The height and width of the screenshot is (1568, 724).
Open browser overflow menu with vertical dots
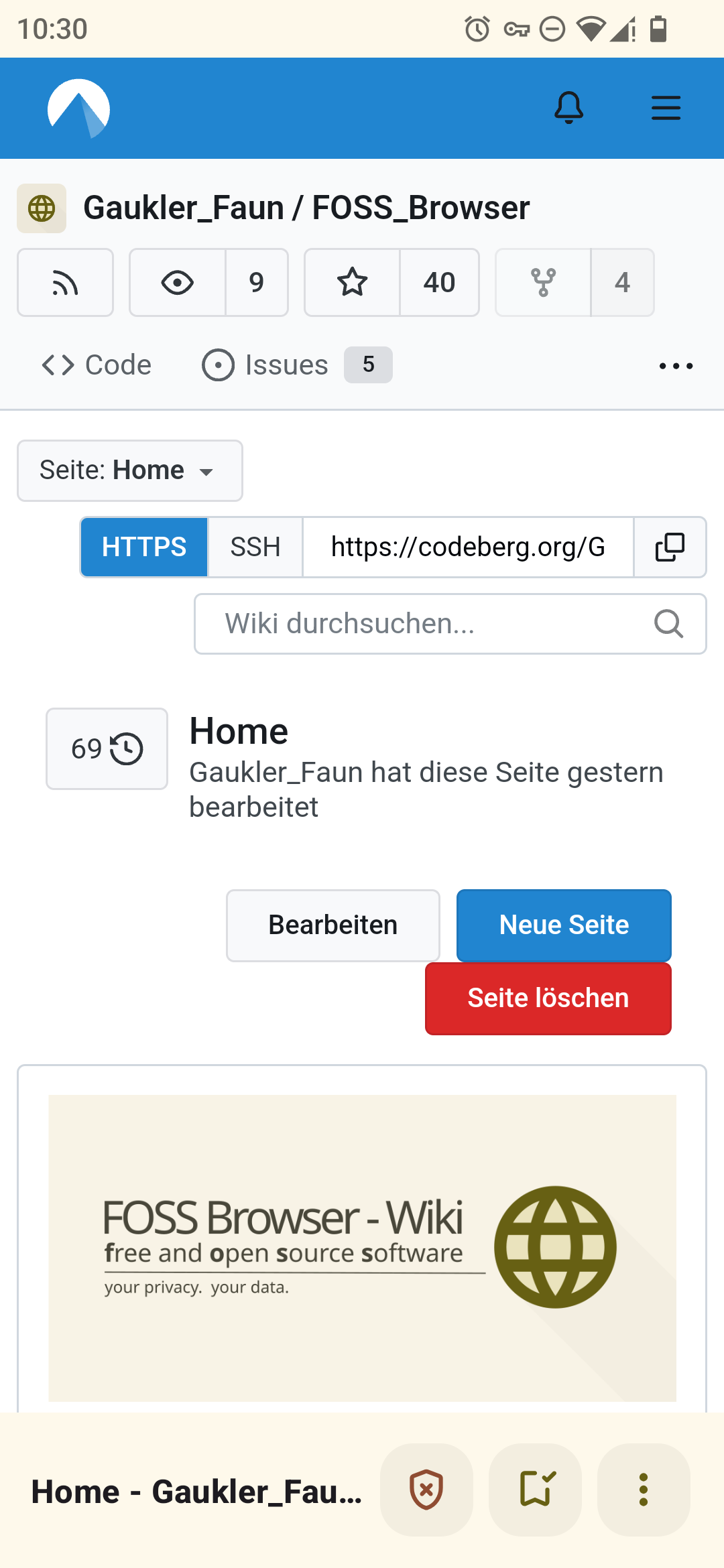643,1490
